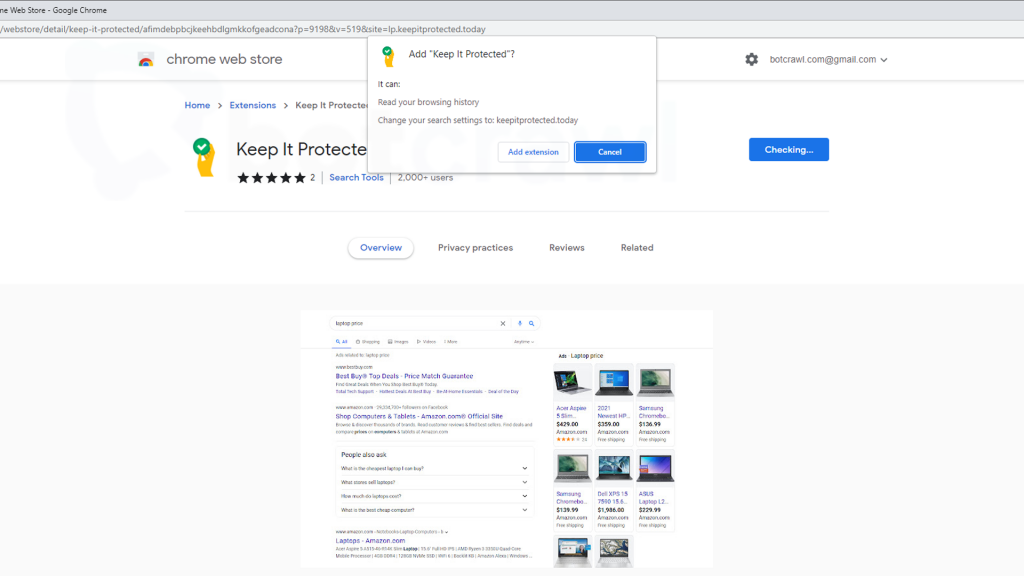The width and height of the screenshot is (1024, 576).
Task: Click the blue Checking... button
Action: [x=788, y=150]
